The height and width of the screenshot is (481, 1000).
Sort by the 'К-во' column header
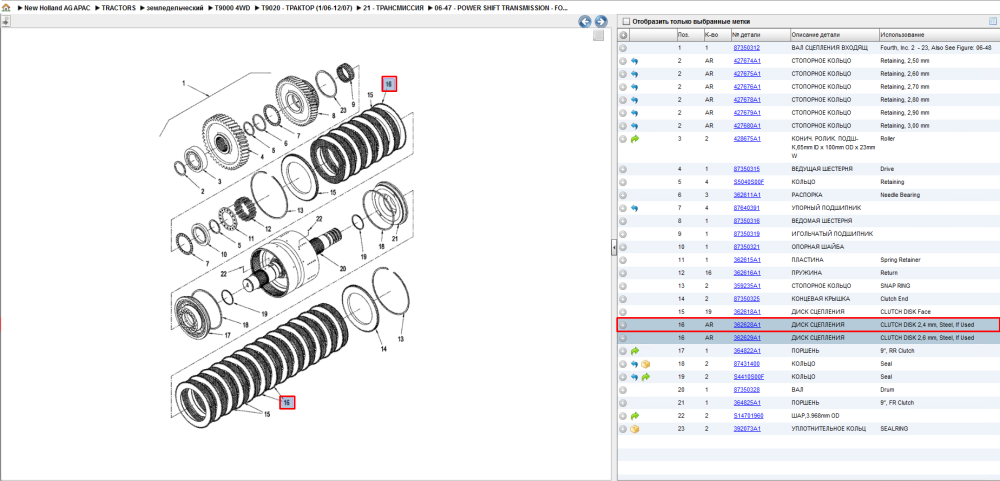[716, 35]
